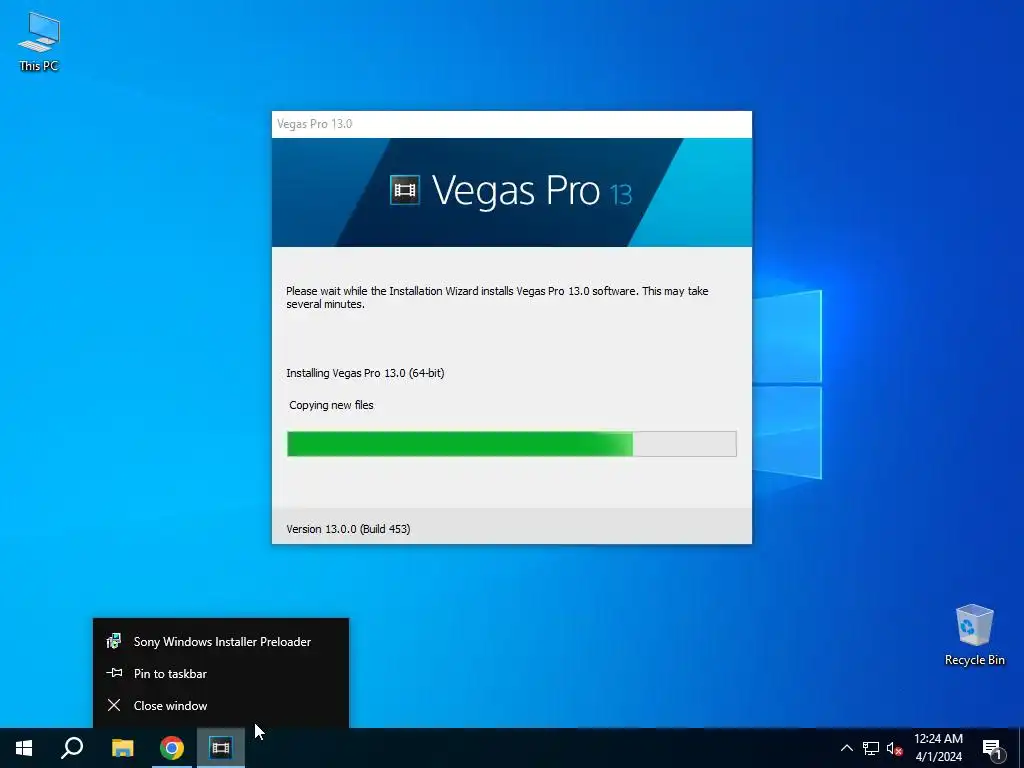Open taskbar search magnifier

pyautogui.click(x=72, y=748)
